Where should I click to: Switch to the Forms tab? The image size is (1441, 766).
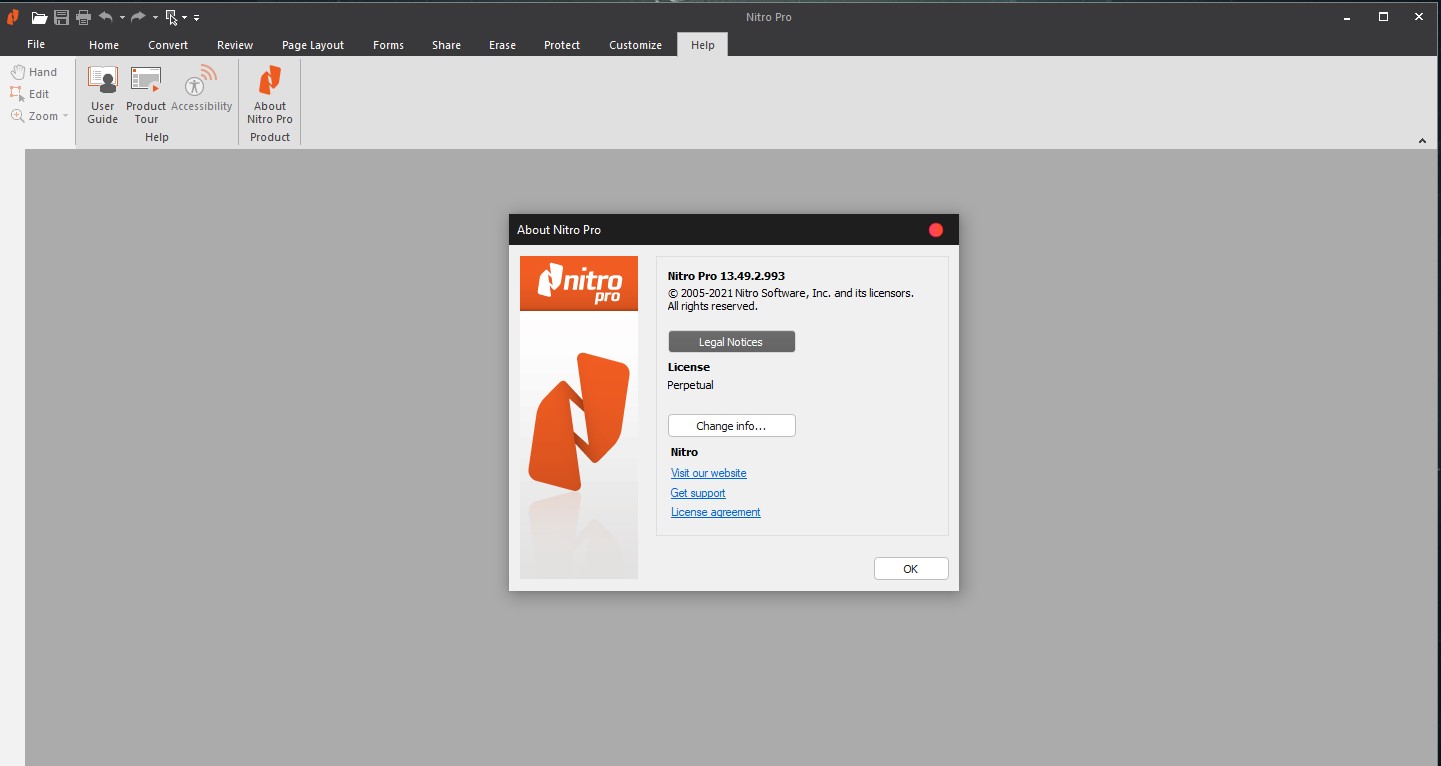pos(388,45)
